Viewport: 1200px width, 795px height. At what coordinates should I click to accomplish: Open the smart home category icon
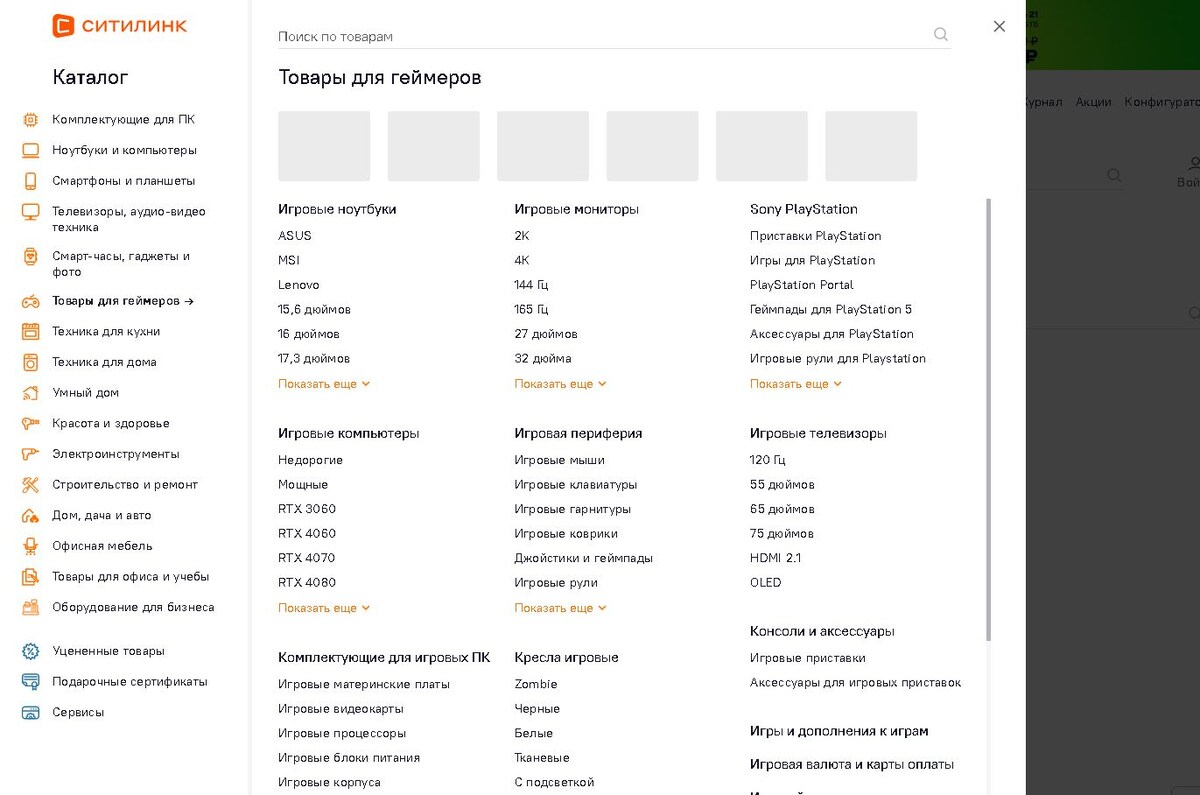pyautogui.click(x=31, y=393)
